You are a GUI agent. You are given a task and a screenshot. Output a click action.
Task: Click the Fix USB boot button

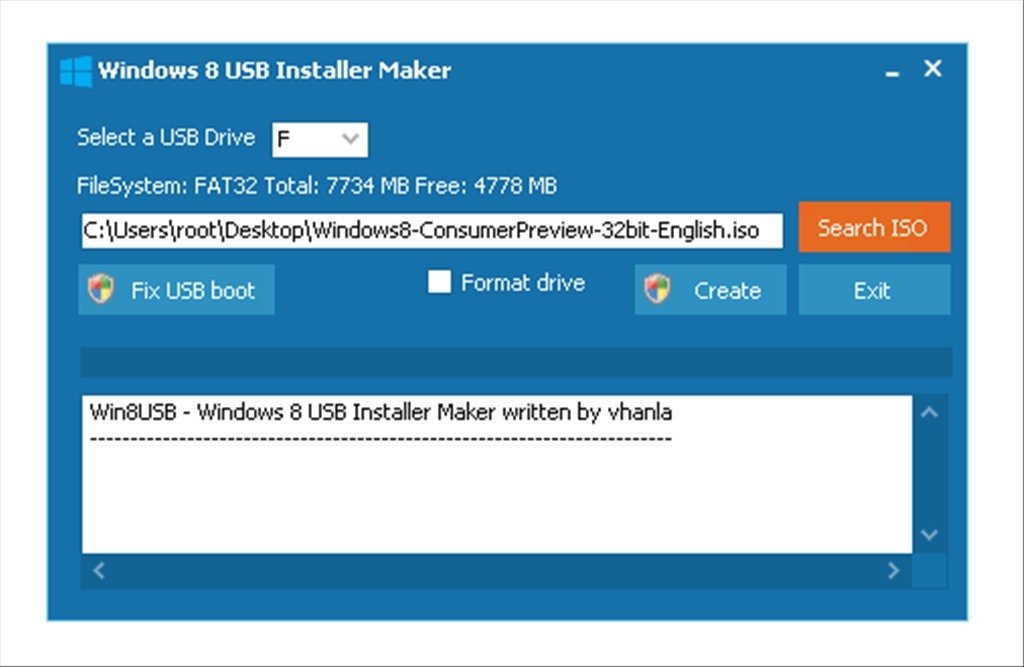pyautogui.click(x=176, y=290)
